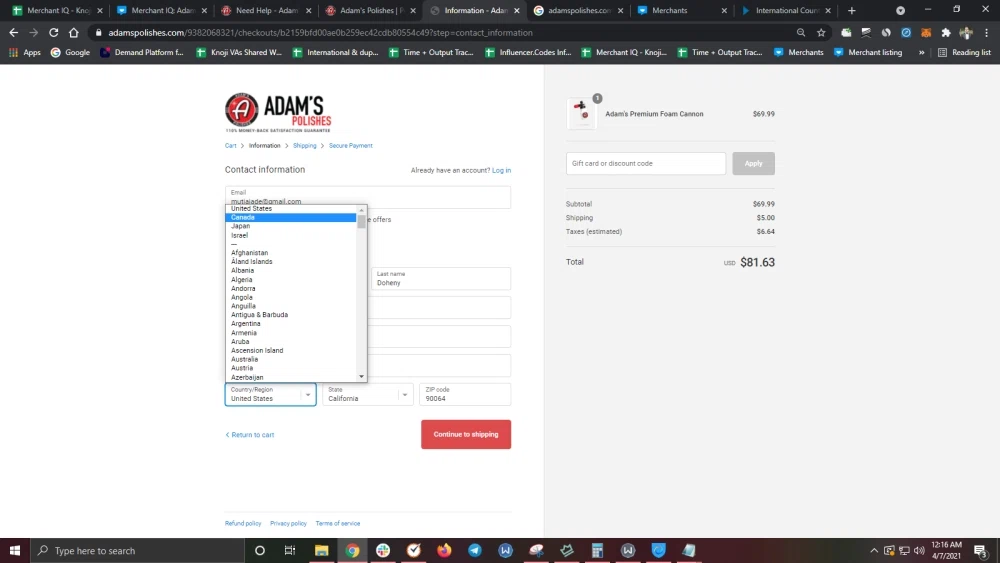Click the browser home icon

pos(74,32)
